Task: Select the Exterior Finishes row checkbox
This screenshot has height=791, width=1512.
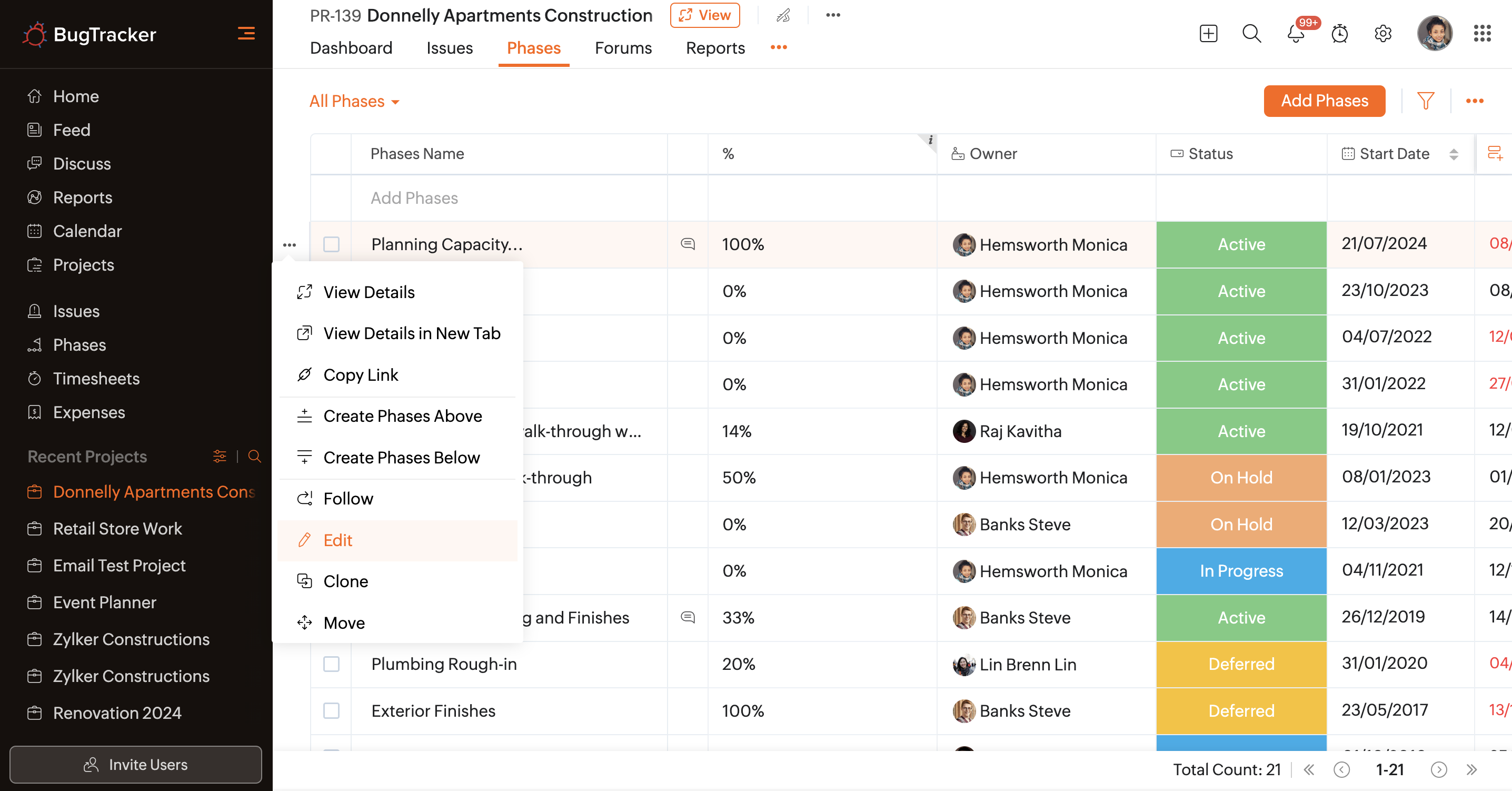Action: 332,710
